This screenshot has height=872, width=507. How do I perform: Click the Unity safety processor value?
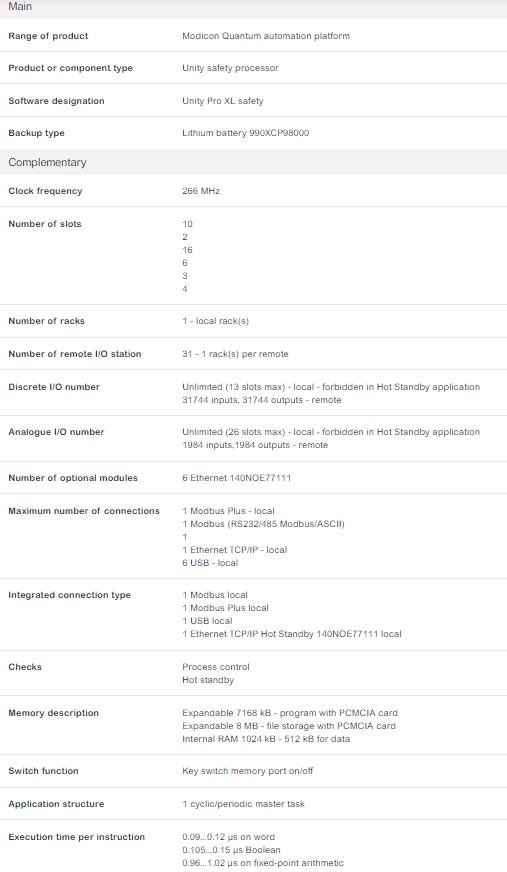coord(230,68)
